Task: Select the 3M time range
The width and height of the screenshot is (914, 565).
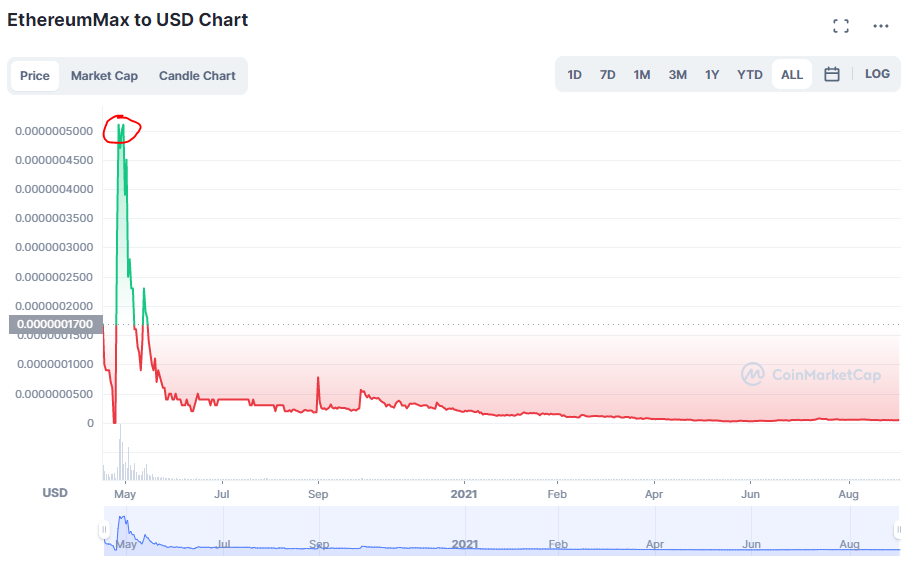Action: pyautogui.click(x=677, y=75)
